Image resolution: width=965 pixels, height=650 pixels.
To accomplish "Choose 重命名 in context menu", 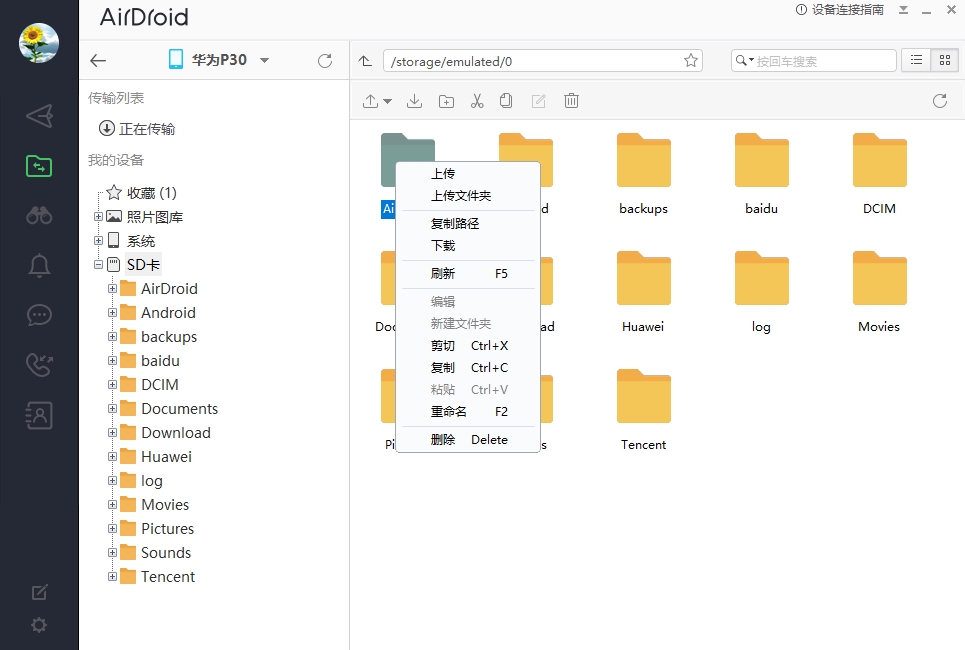I will tap(468, 411).
